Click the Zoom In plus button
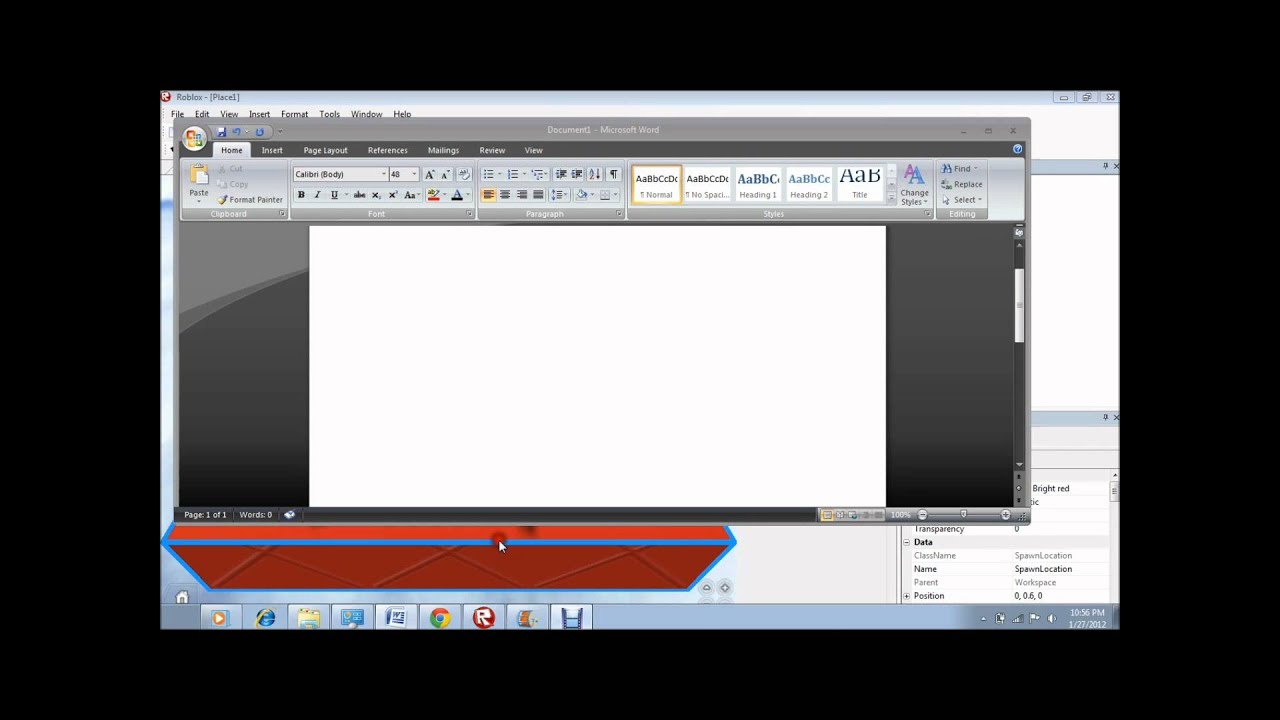The image size is (1280, 720). tap(1005, 515)
